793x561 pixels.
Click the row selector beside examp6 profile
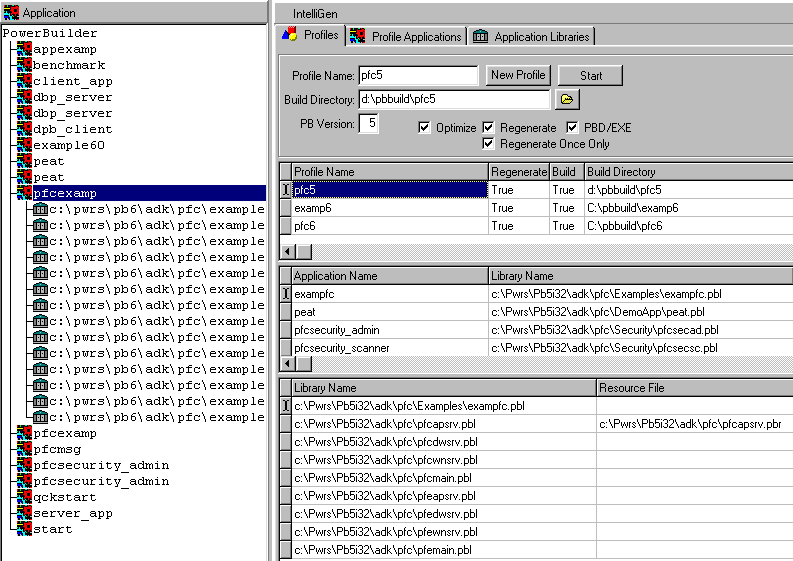coord(286,208)
